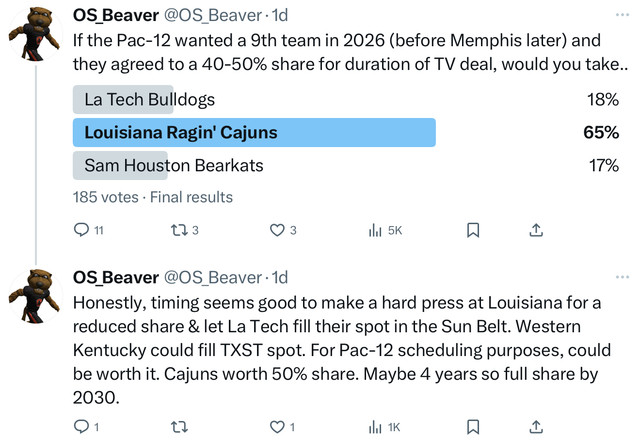The width and height of the screenshot is (640, 443).
Task: View analytics of the poll tweet
Action: (x=376, y=230)
